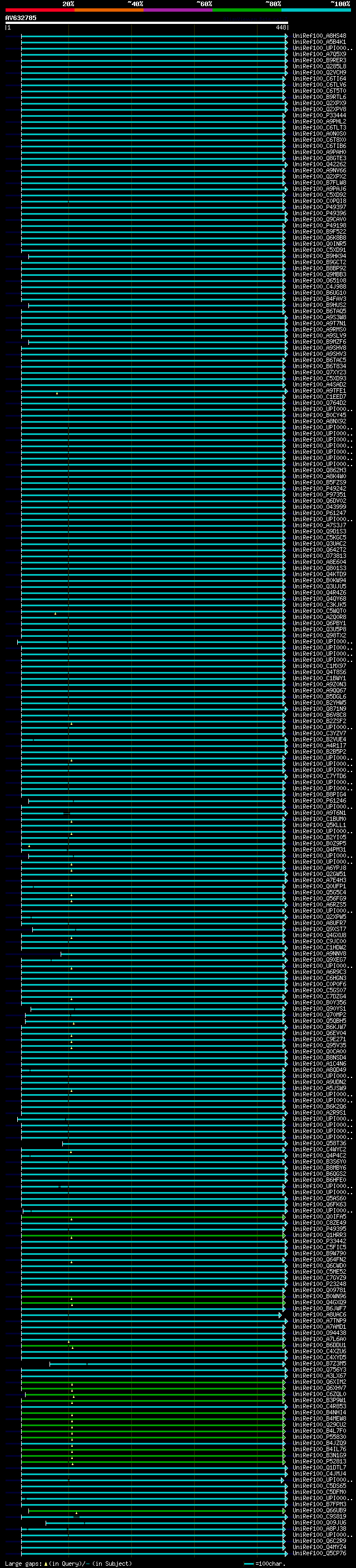The image size is (356, 1568).
Task: Click hit UniRef100_B9RTL6
Action: click(x=319, y=97)
